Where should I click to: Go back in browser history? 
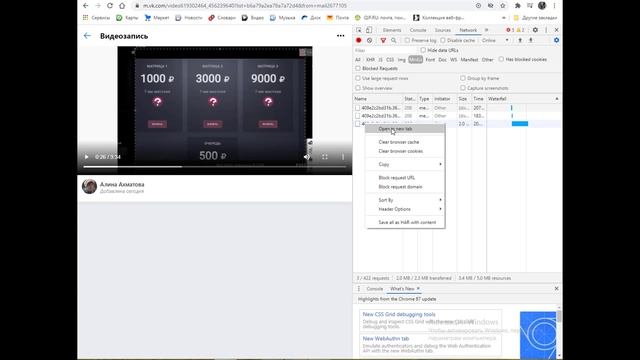(x=85, y=6)
